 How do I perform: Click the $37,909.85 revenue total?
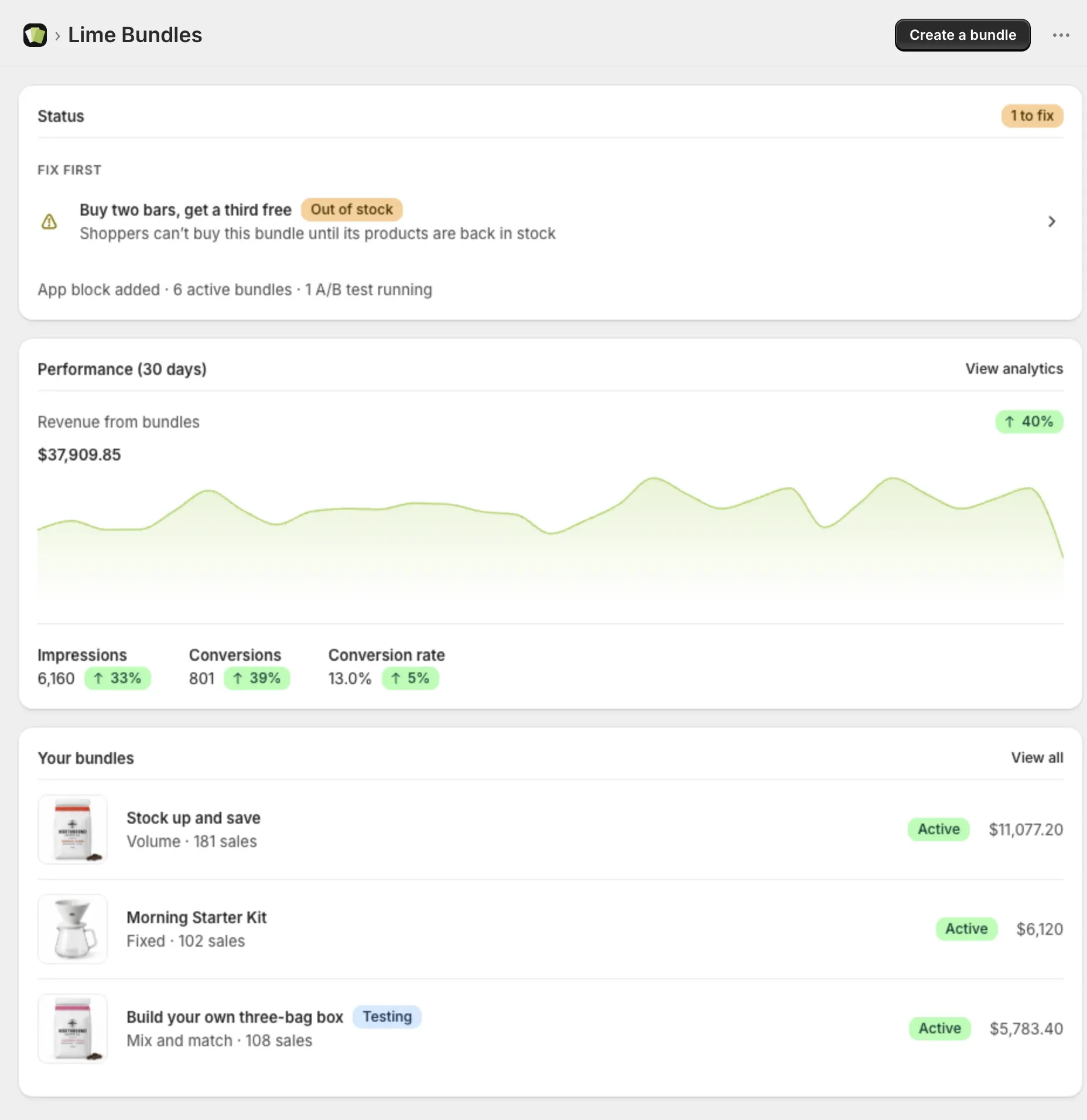[x=79, y=455]
